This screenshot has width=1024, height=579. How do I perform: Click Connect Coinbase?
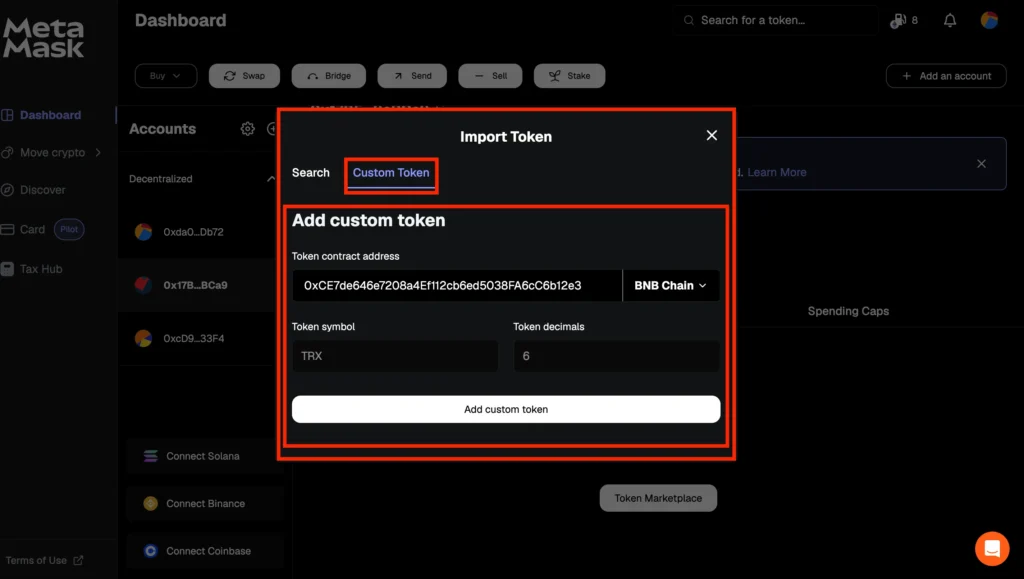tap(205, 551)
